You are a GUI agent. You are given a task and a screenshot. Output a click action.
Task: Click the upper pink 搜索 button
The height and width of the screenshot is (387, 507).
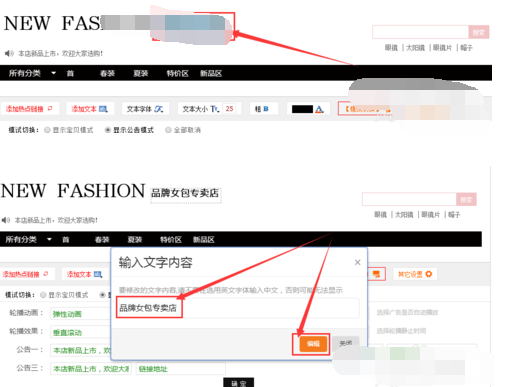(x=479, y=32)
